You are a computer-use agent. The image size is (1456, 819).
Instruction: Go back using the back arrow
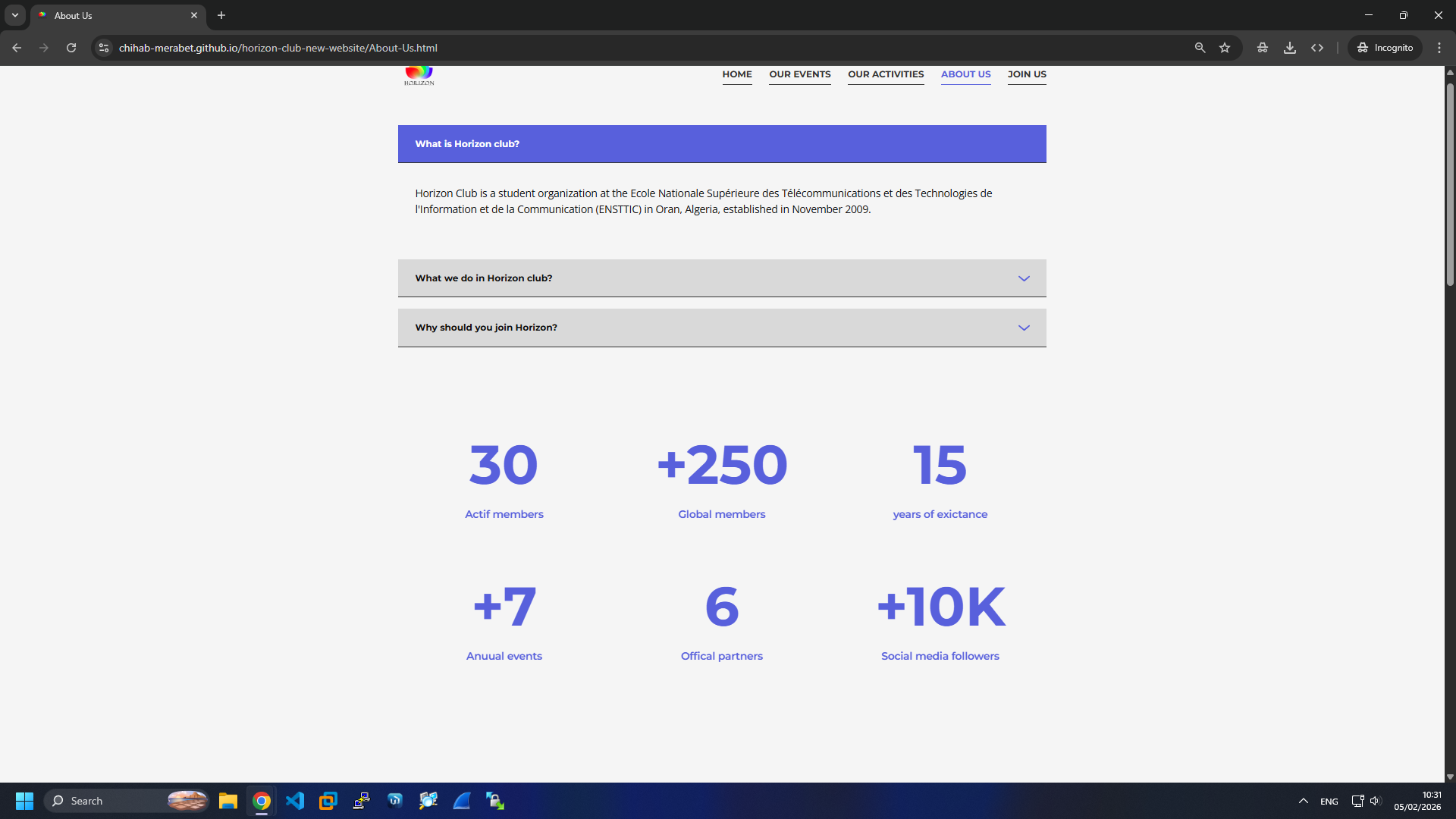click(17, 47)
